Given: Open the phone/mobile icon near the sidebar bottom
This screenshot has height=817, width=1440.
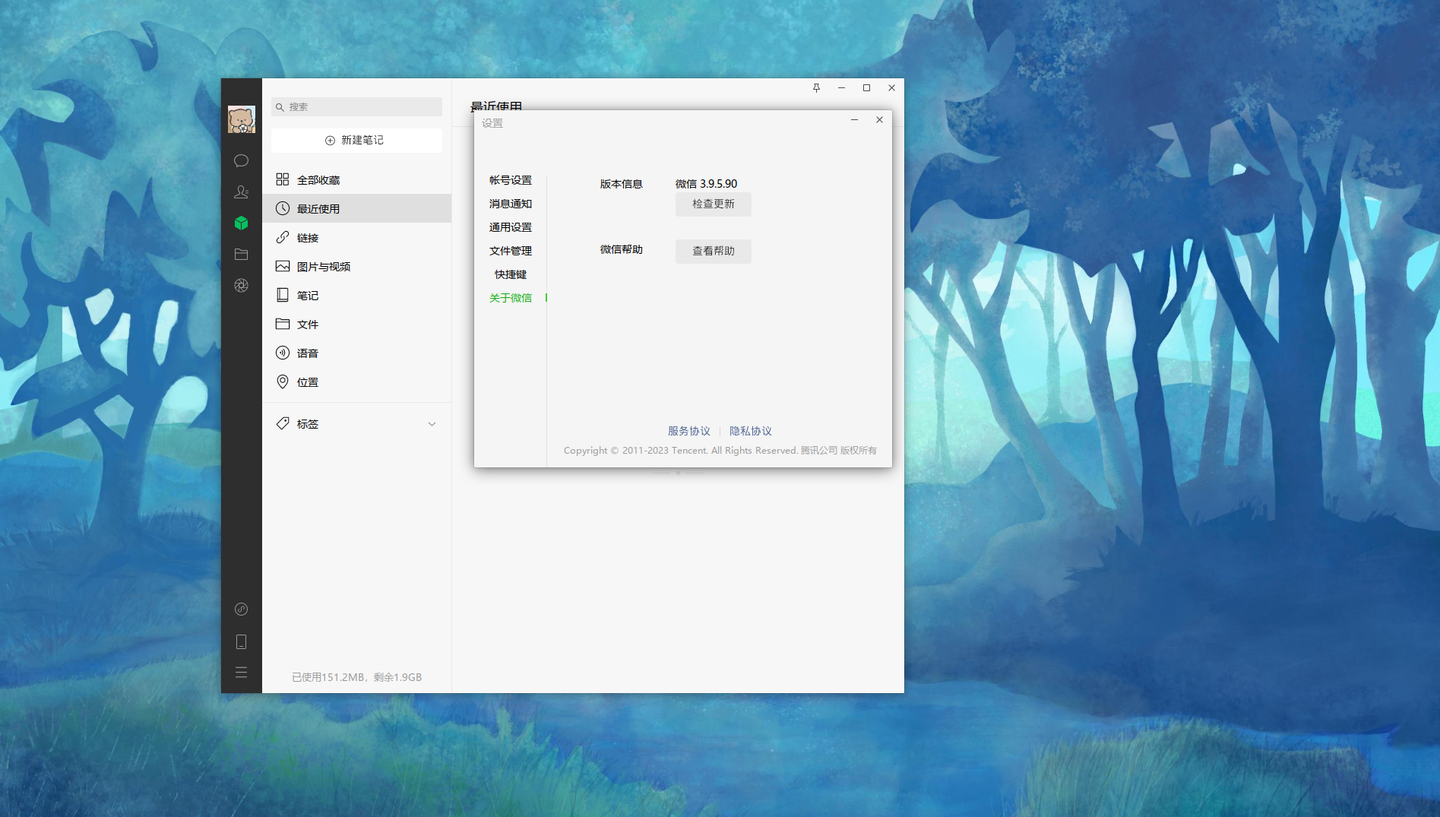Looking at the screenshot, I should pyautogui.click(x=240, y=640).
